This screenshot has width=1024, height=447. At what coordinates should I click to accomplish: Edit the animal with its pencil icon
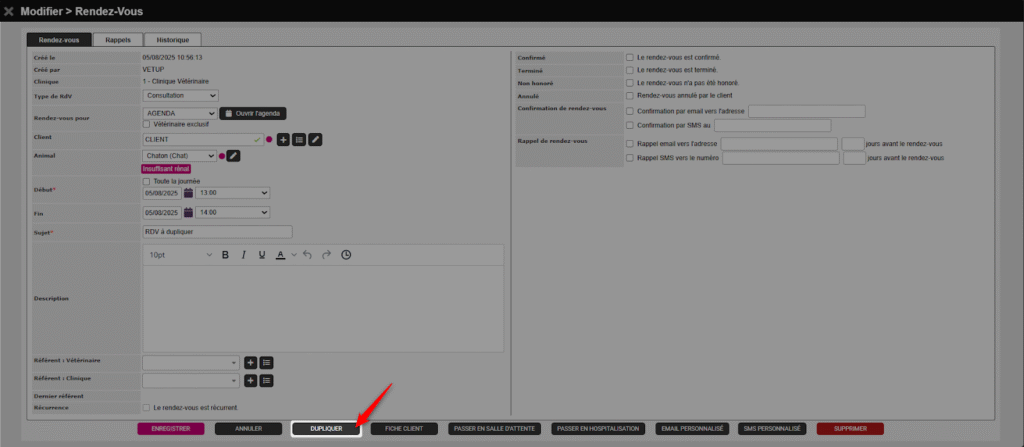234,156
